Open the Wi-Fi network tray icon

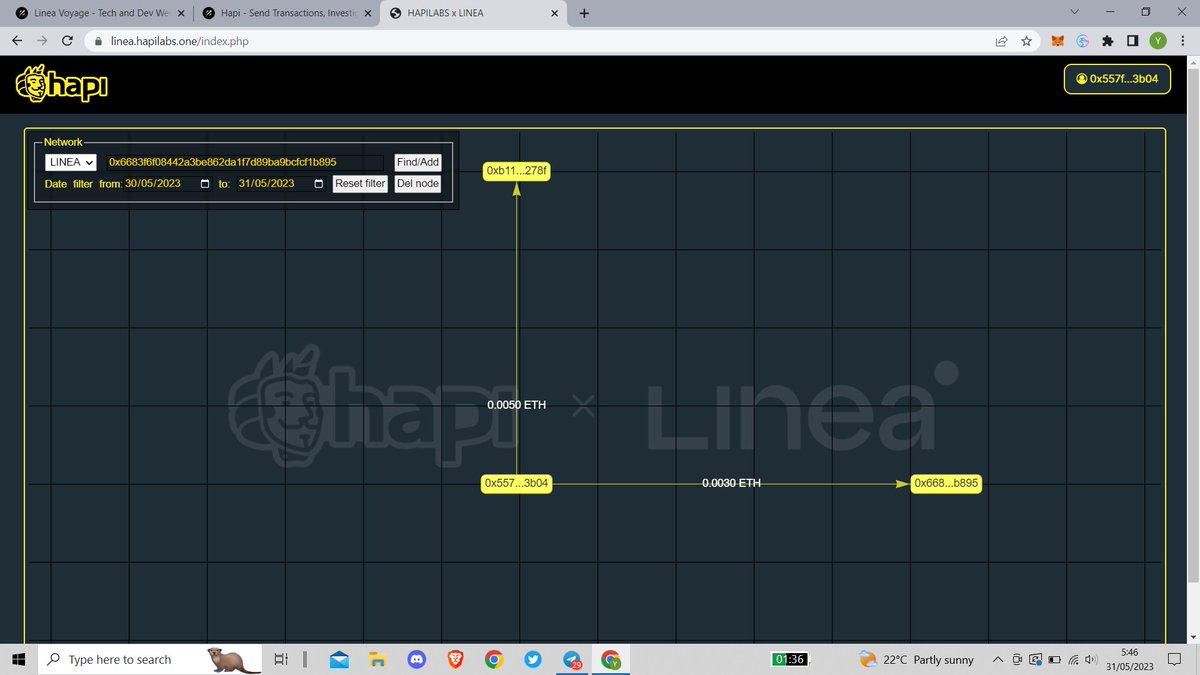[1073, 660]
